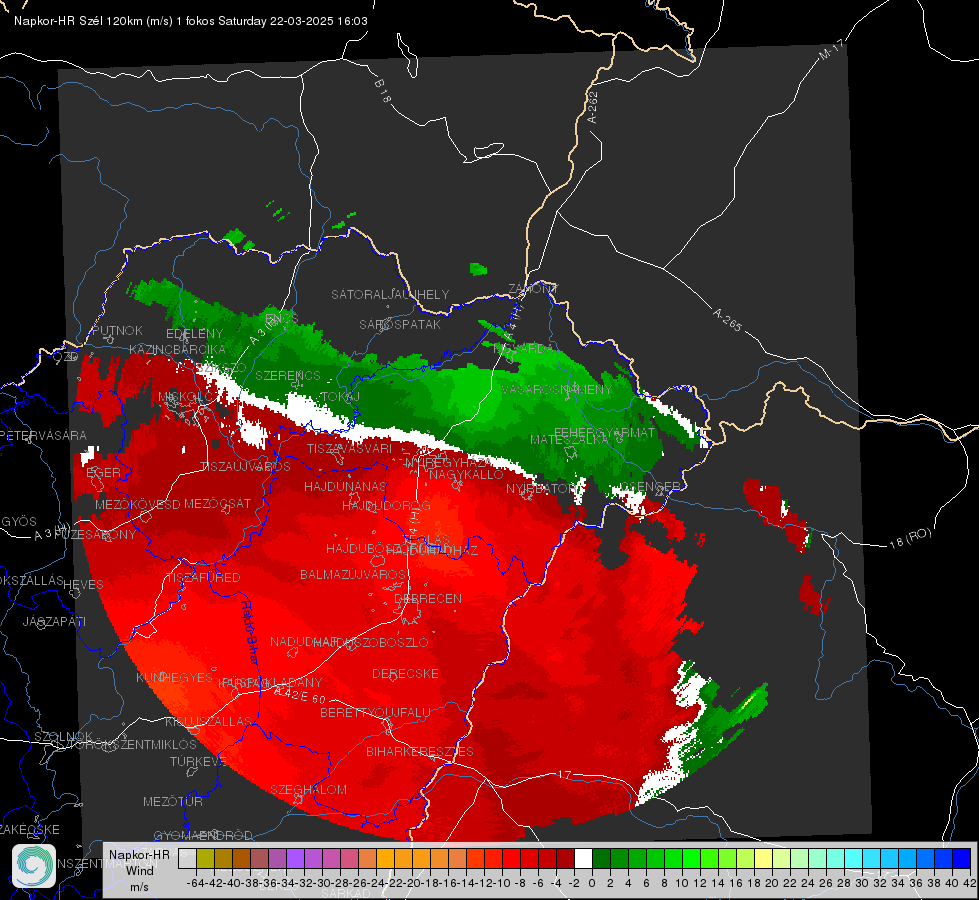Pick the white swatch in the wind legend

tap(583, 859)
